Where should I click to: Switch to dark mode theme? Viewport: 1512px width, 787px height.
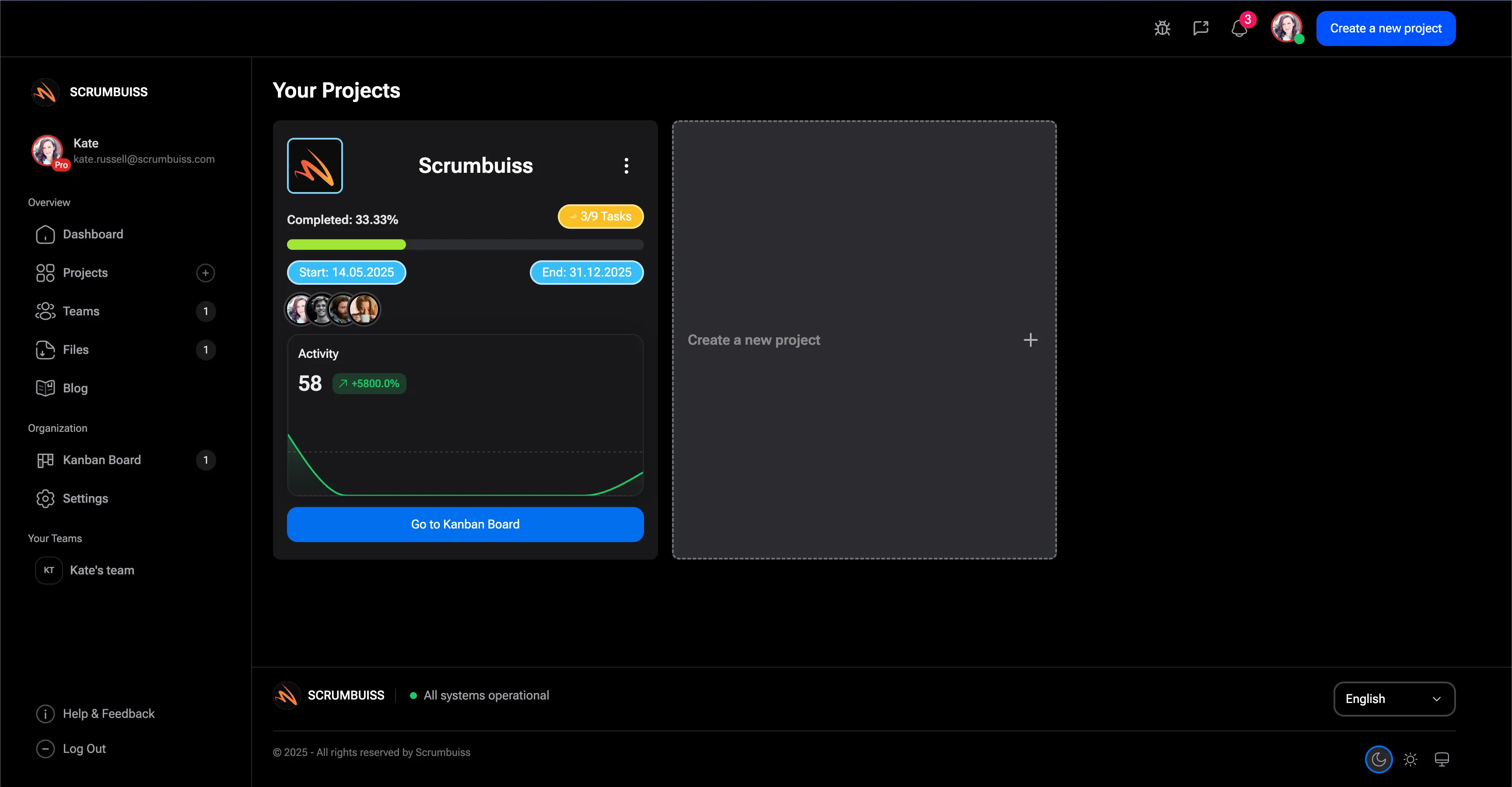tap(1379, 759)
